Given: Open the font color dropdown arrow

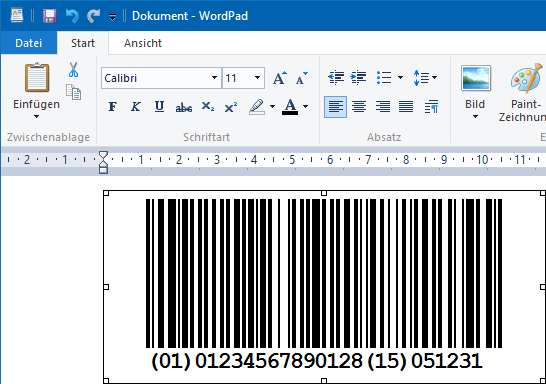Looking at the screenshot, I should (x=305, y=107).
